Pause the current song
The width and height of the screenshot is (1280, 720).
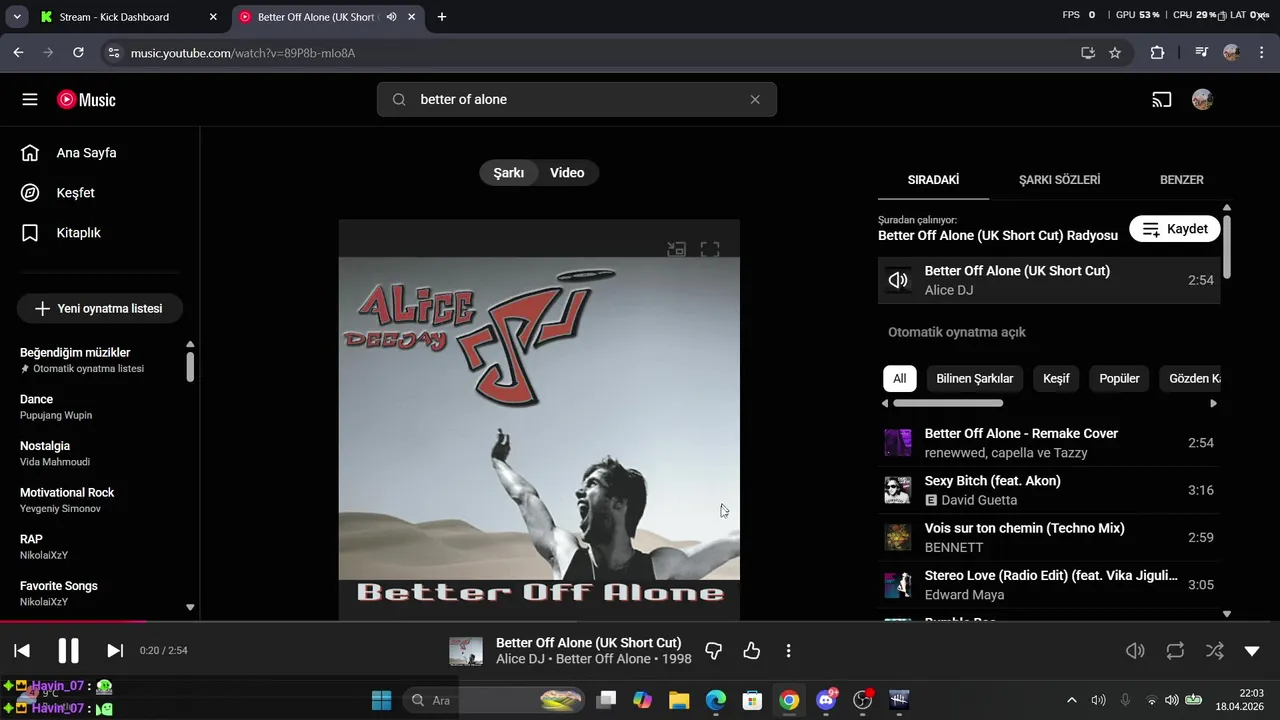coord(68,651)
